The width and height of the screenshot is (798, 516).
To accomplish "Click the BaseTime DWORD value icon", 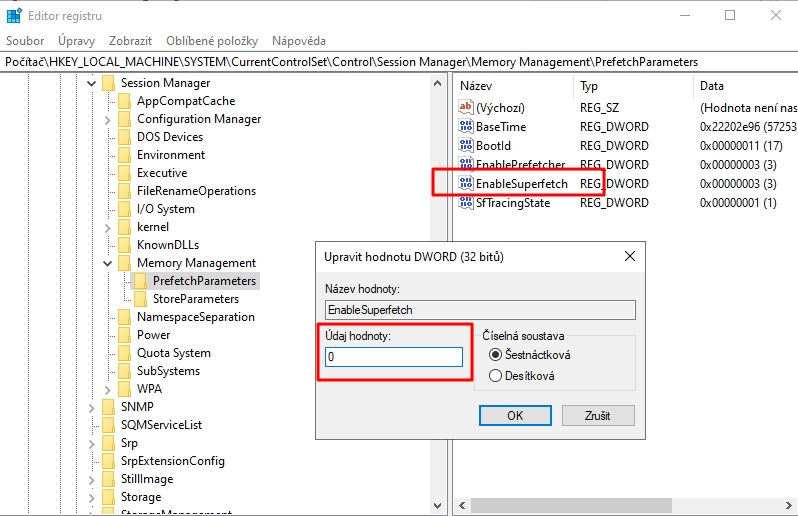I will pos(466,126).
